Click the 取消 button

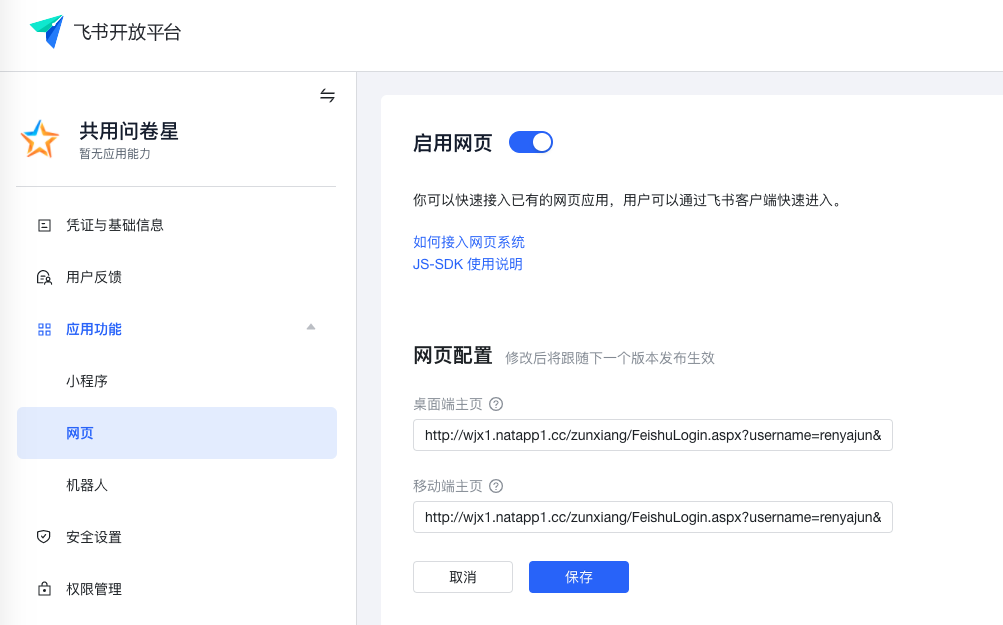463,577
